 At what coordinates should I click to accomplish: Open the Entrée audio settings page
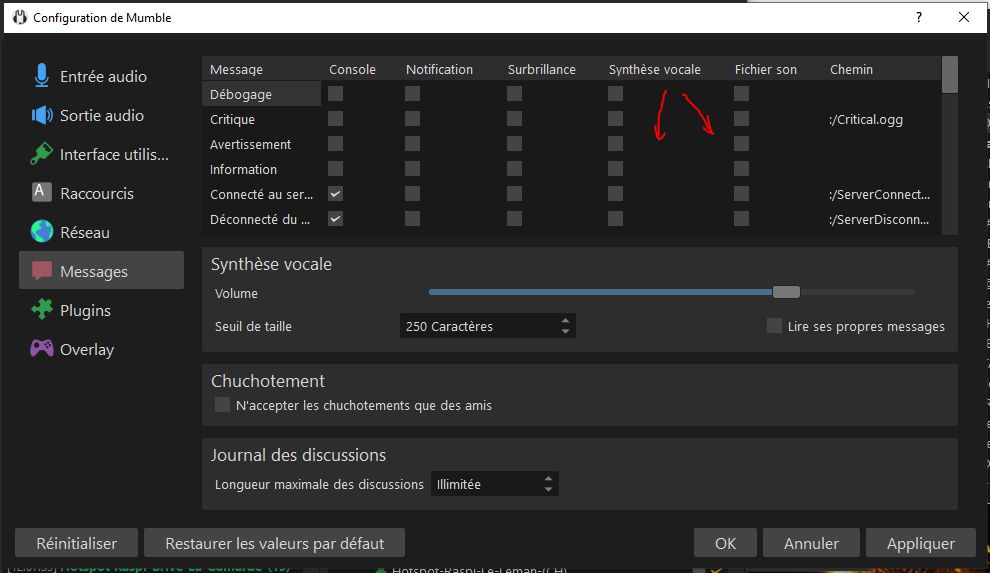click(102, 76)
